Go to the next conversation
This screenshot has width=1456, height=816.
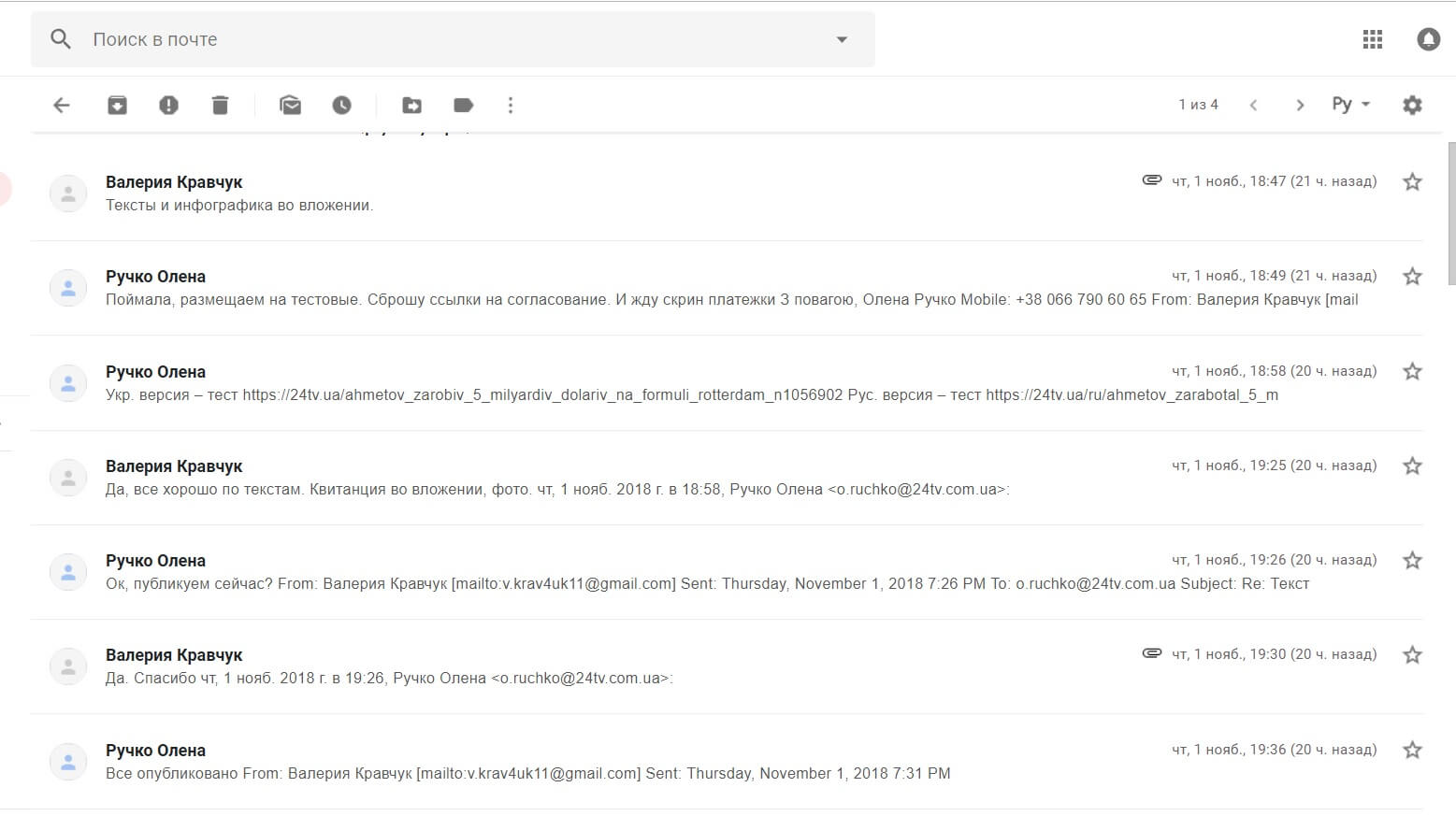pos(1300,106)
